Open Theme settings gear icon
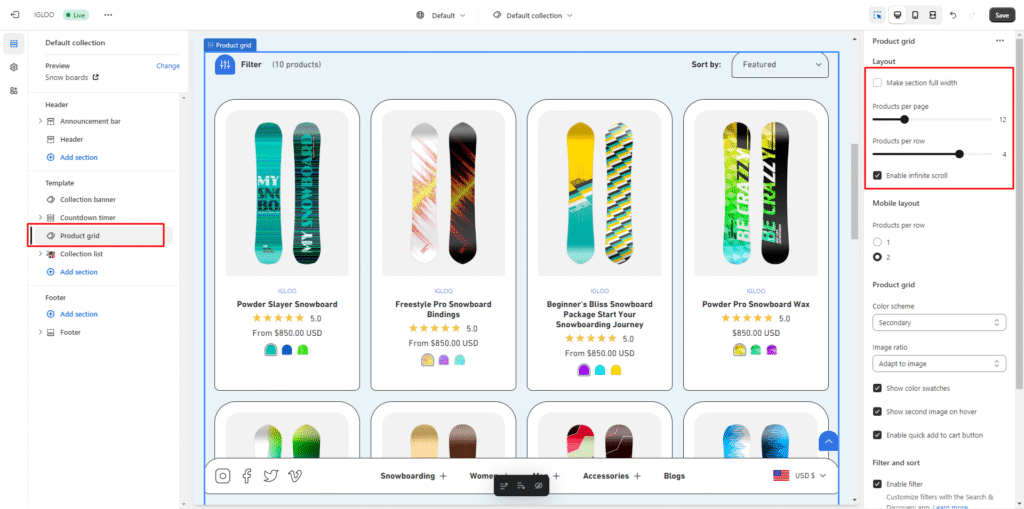Screen dimensions: 1024x509 pos(14,67)
